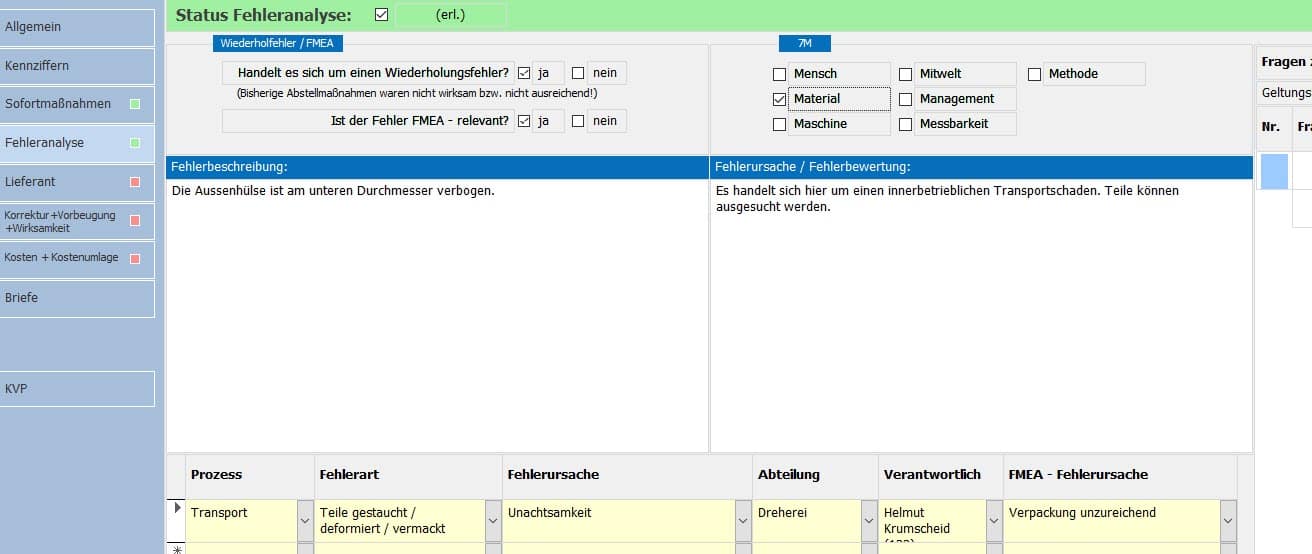Select the current row arrow in the table

pyautogui.click(x=177, y=509)
